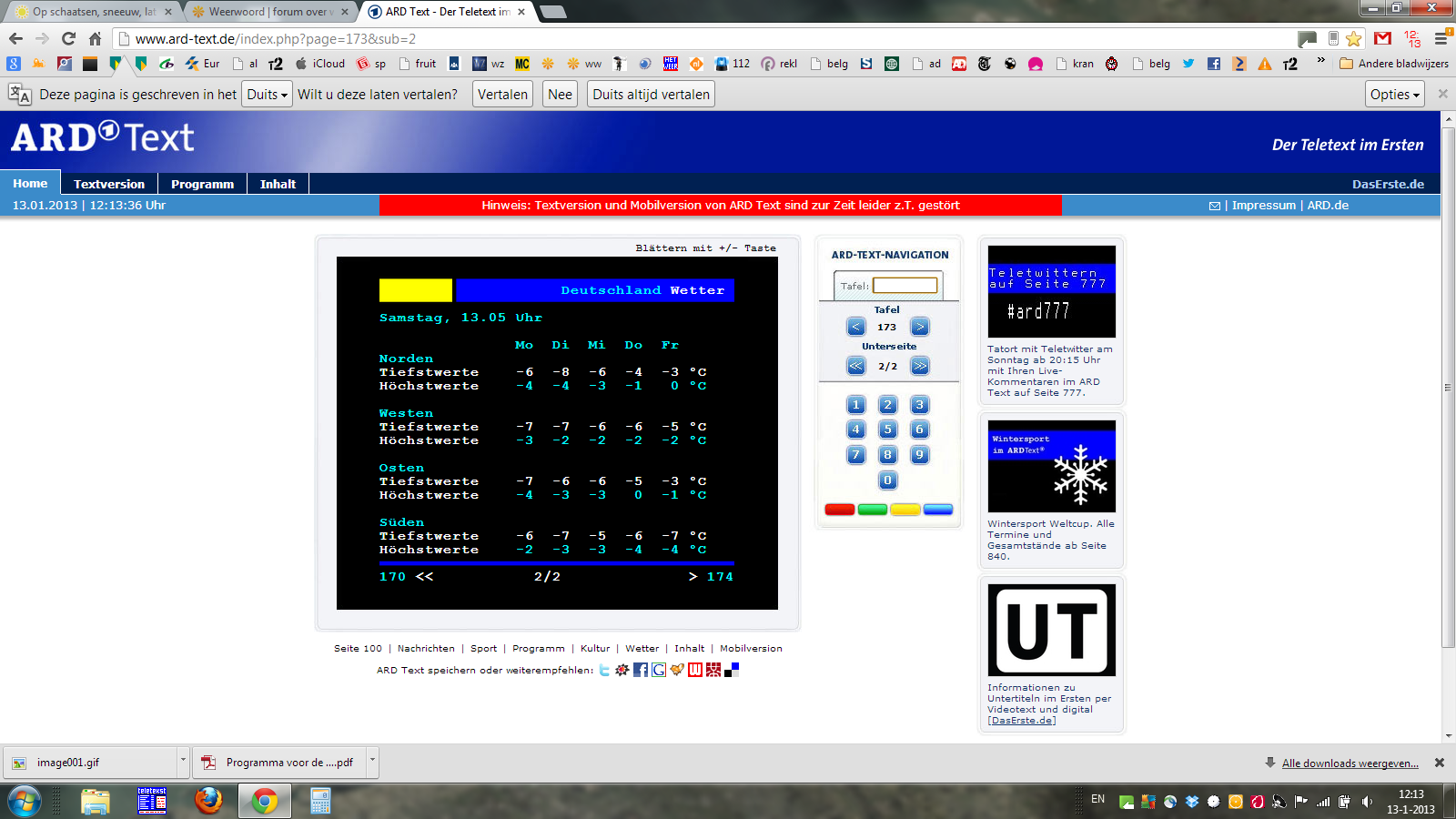
Task: Open image001.gif download options arrow
Action: pyautogui.click(x=183, y=762)
